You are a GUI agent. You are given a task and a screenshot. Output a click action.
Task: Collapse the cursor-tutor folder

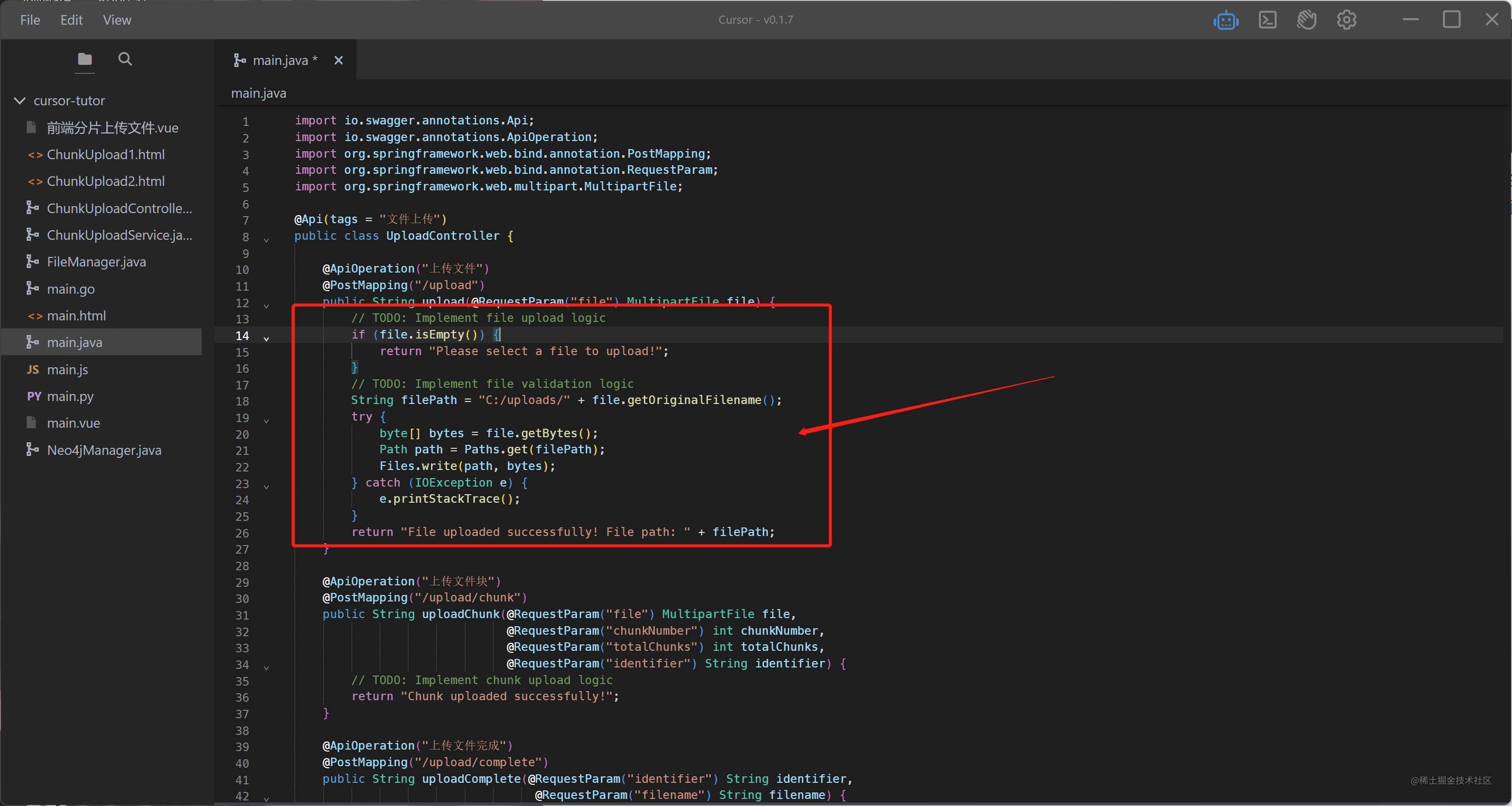[x=20, y=101]
